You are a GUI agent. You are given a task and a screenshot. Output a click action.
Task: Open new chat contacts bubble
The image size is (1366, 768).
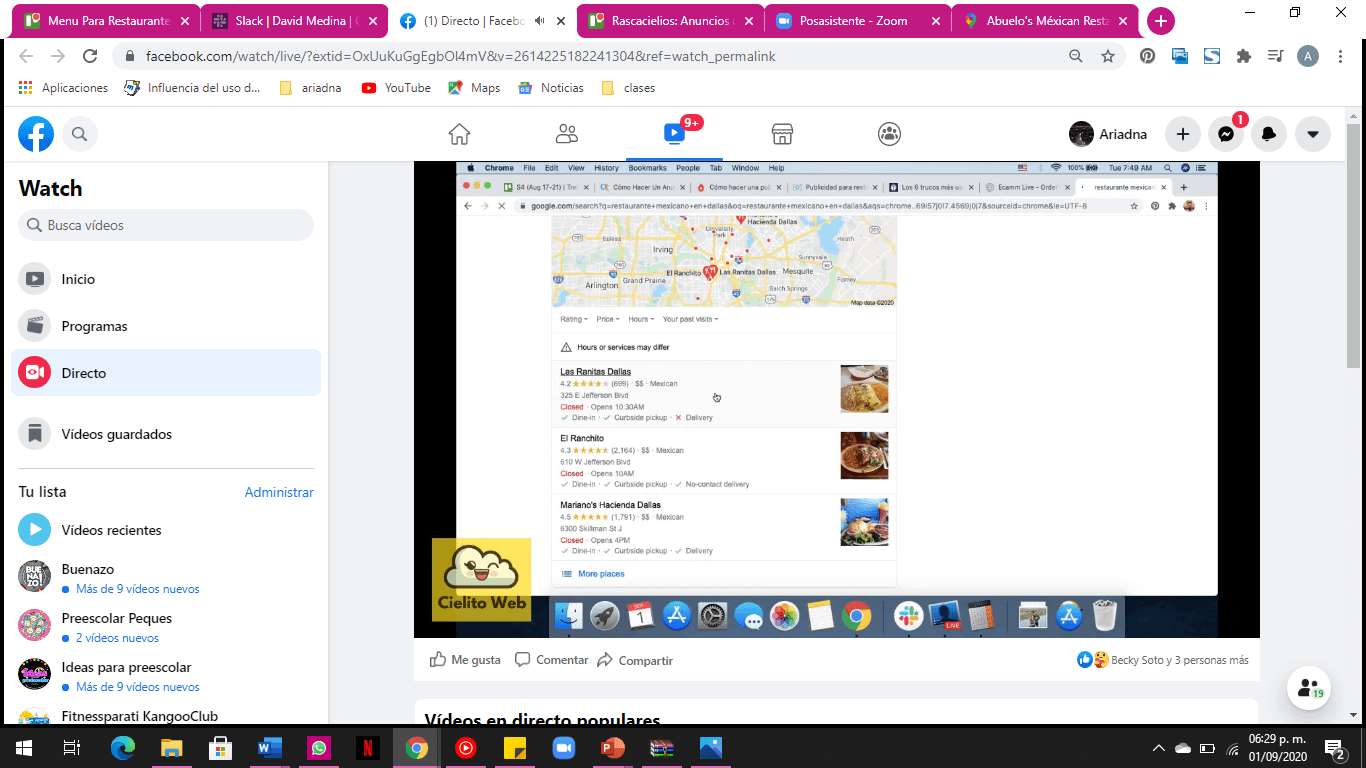[x=1309, y=687]
